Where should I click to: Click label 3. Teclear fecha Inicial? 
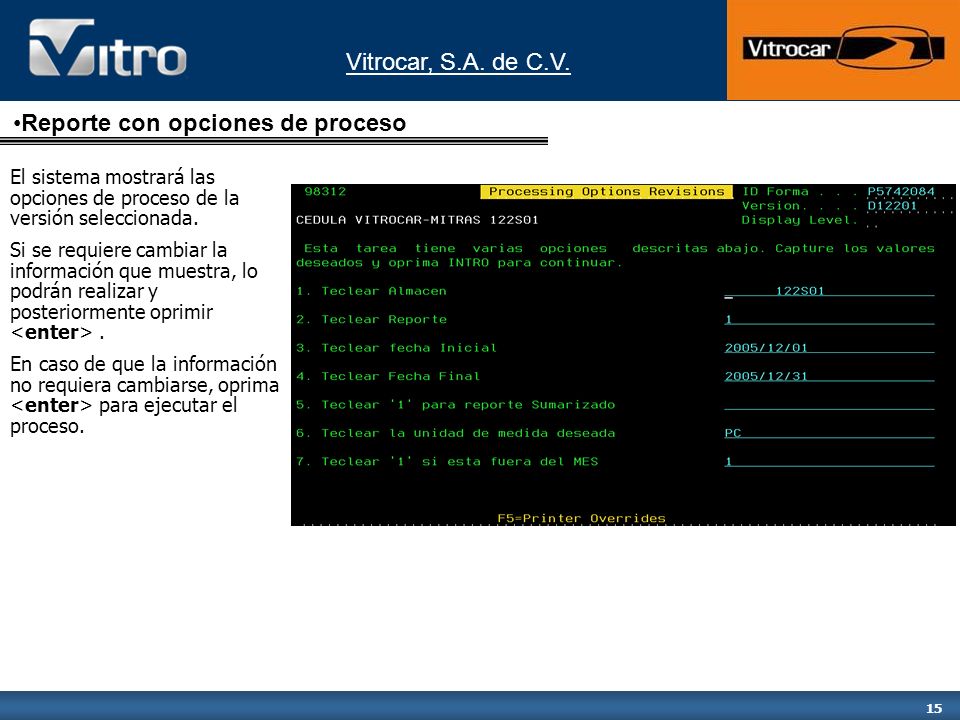tap(396, 348)
